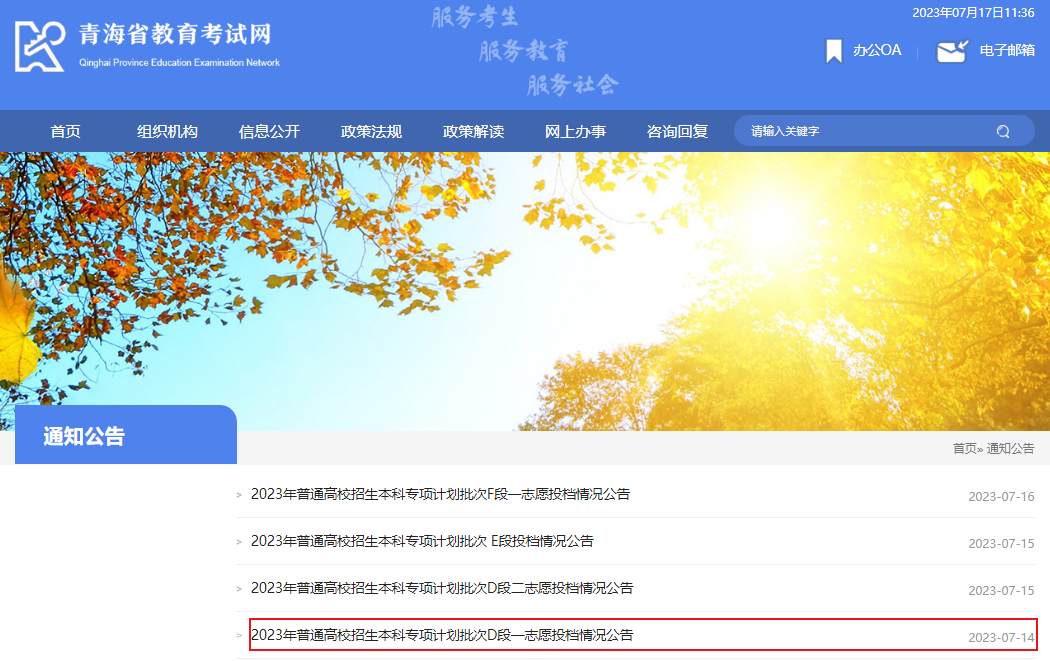
Task: Click the search magnifier icon
Action: pyautogui.click(x=1003, y=131)
